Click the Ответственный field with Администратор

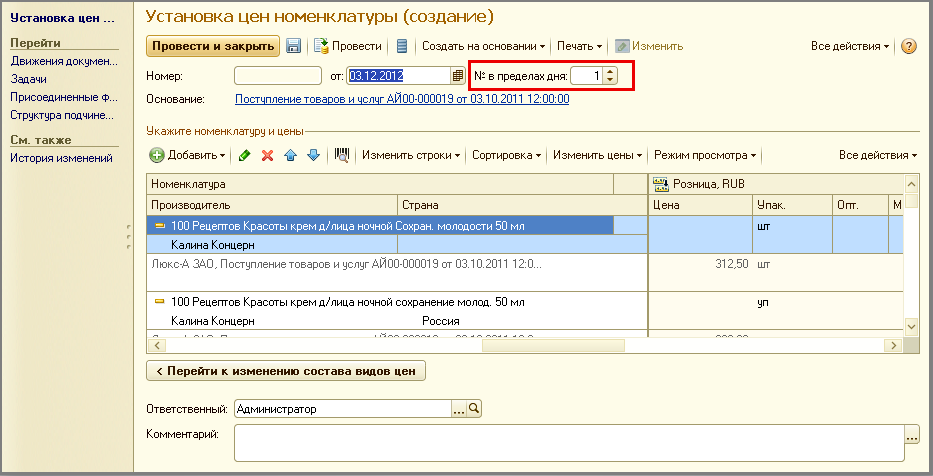coord(343,409)
